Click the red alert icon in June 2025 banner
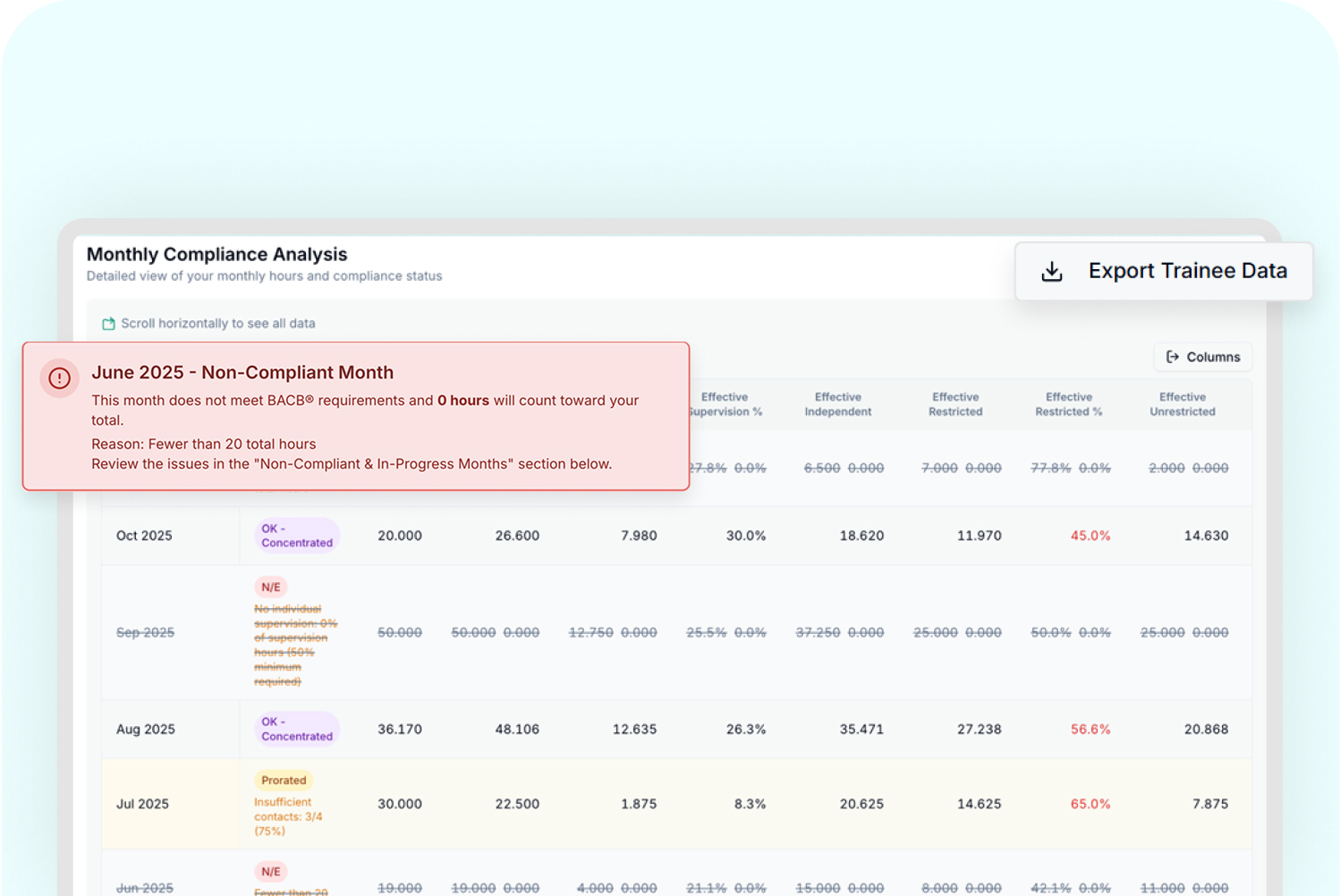 click(x=60, y=378)
